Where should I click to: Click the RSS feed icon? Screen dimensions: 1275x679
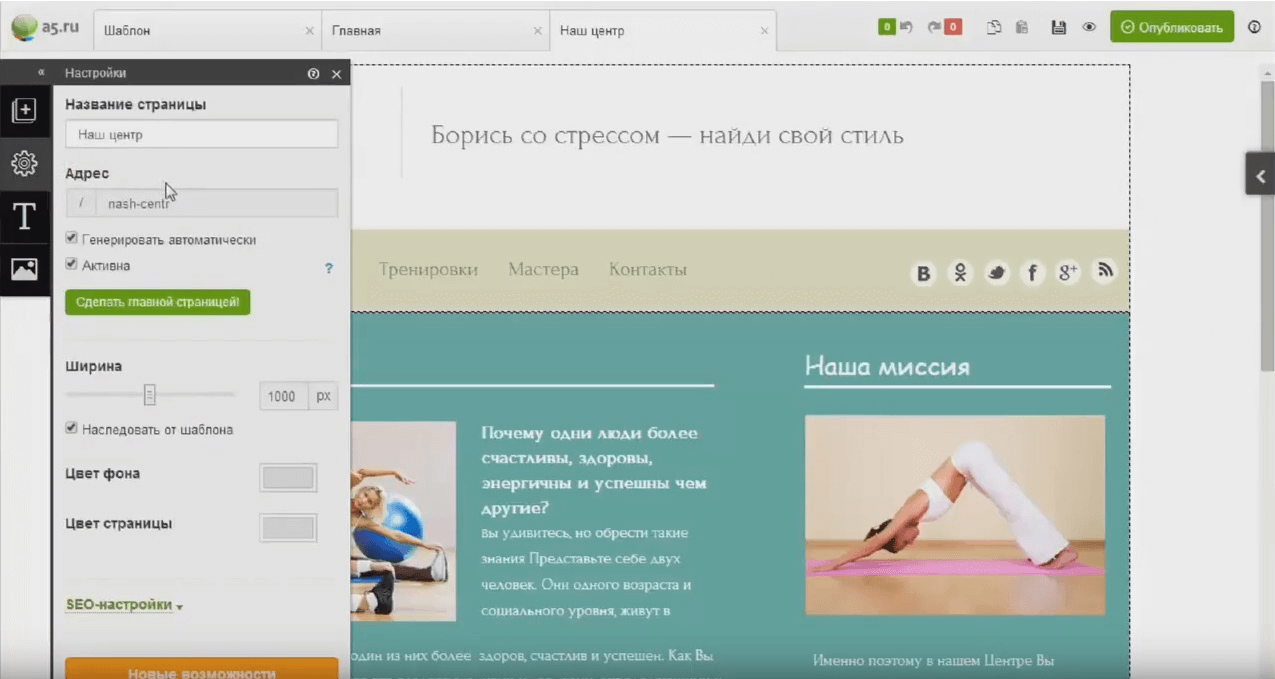click(1104, 270)
